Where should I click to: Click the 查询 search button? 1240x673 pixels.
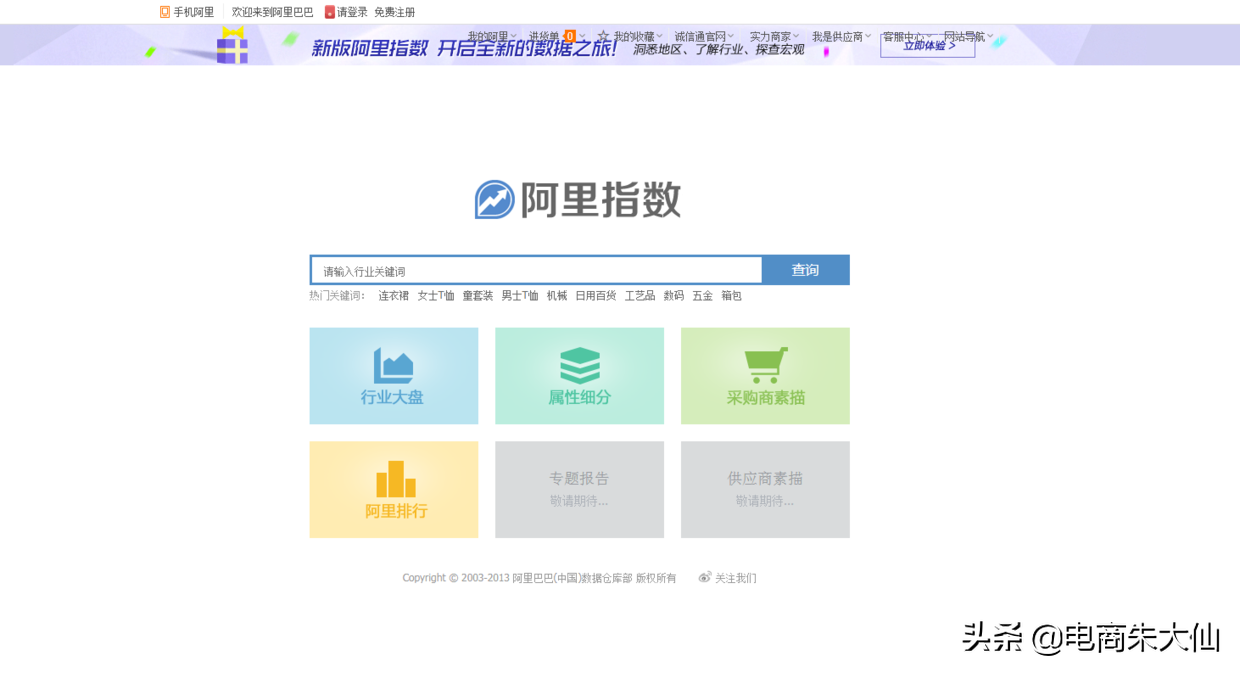click(x=805, y=270)
